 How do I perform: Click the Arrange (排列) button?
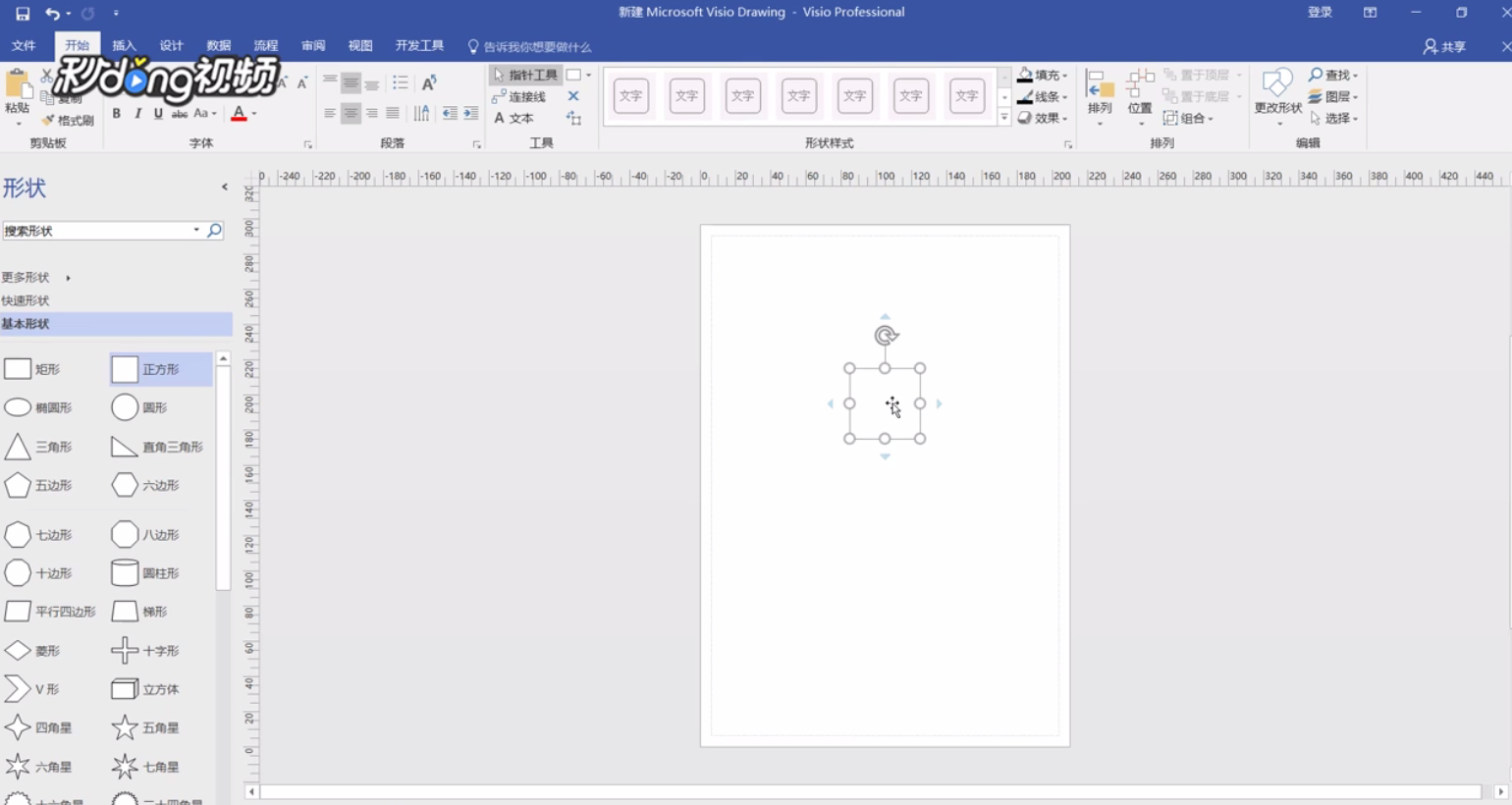click(x=1100, y=96)
